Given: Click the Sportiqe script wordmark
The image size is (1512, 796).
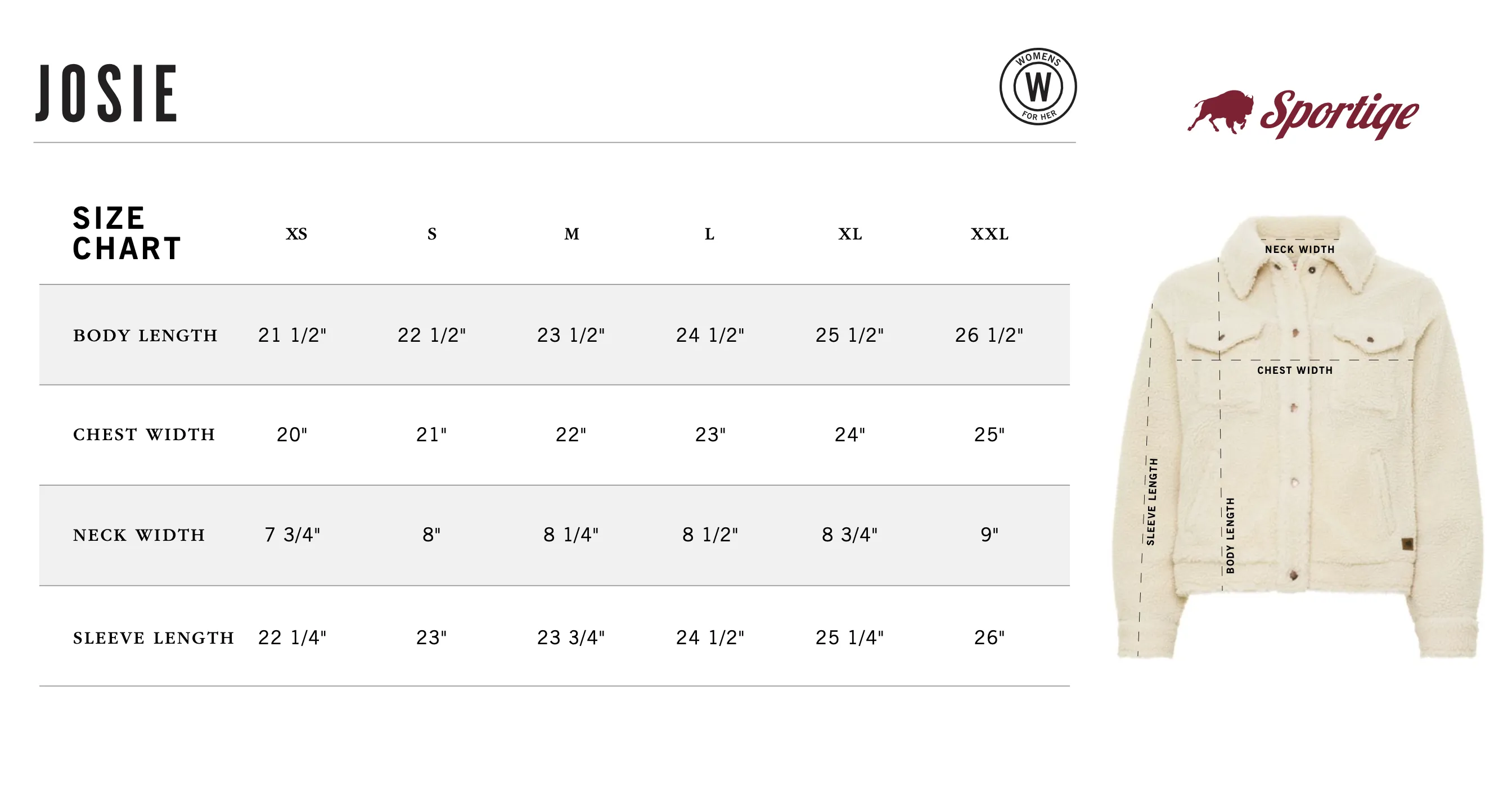Looking at the screenshot, I should point(1340,114).
